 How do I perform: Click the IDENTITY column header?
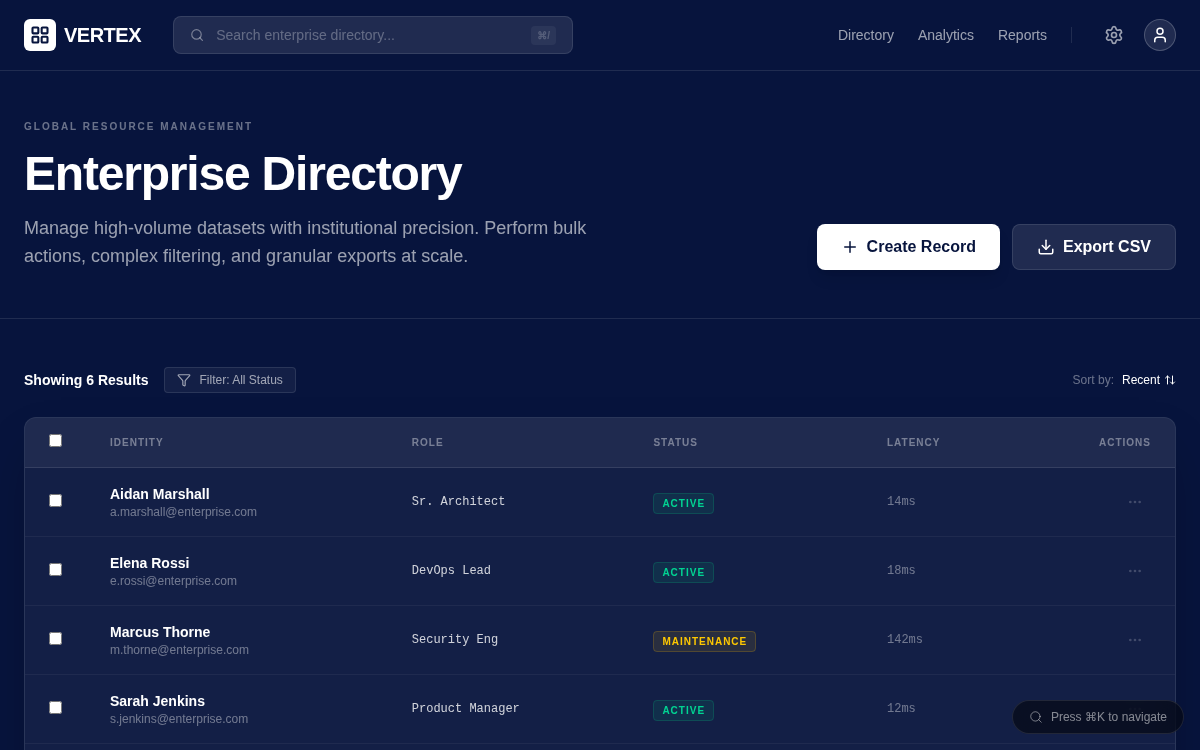tap(137, 443)
